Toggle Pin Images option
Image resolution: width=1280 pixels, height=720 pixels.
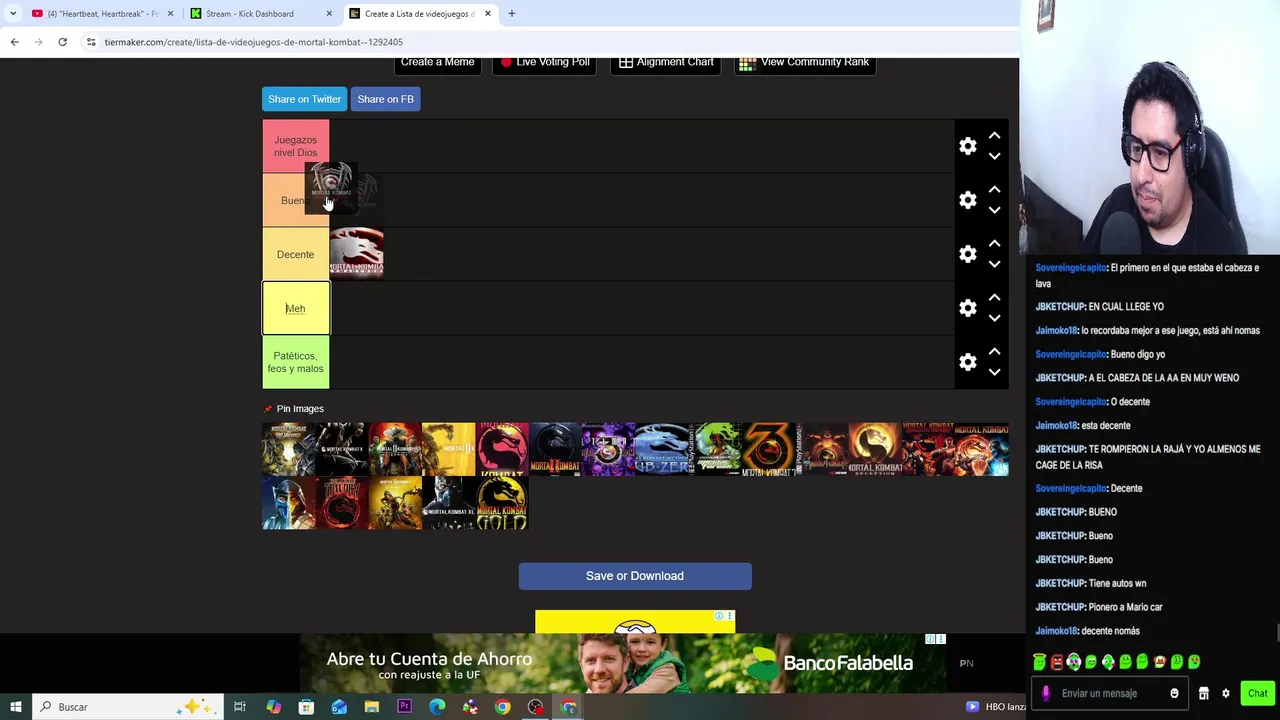point(293,409)
